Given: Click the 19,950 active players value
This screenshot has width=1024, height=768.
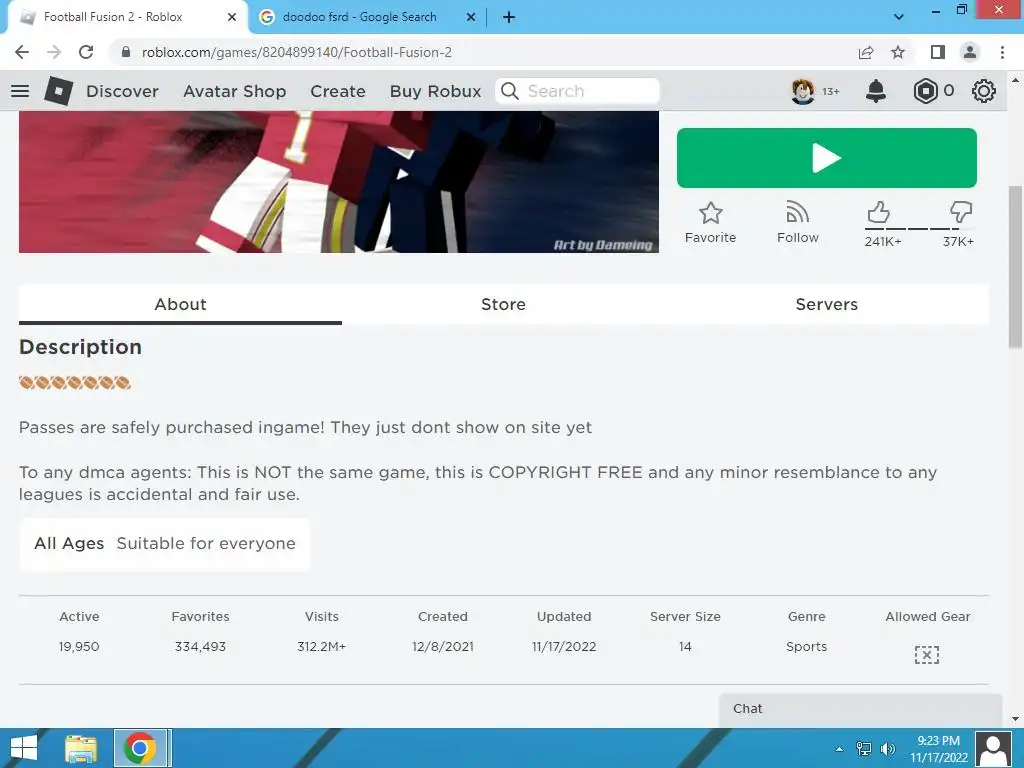Looking at the screenshot, I should [x=79, y=647].
